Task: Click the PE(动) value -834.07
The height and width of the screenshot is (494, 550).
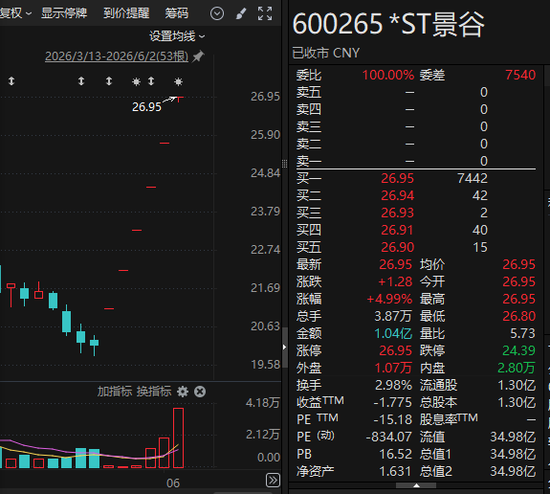Action: (389, 437)
